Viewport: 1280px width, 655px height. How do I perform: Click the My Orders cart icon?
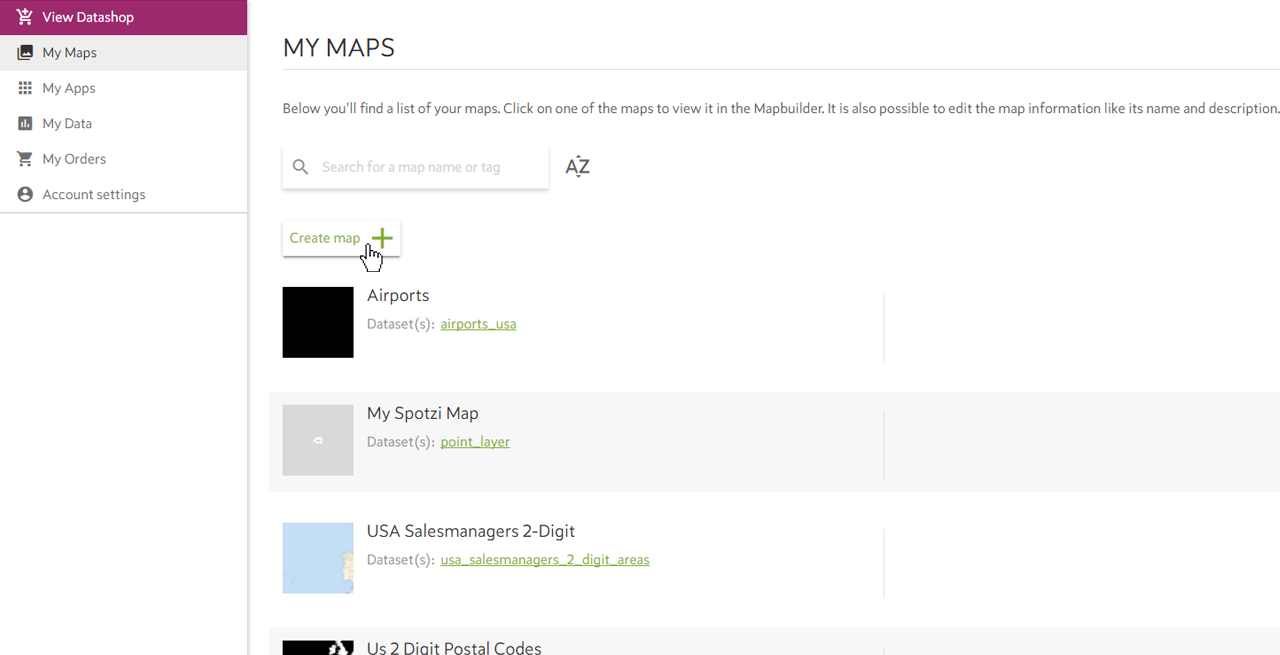[25, 159]
